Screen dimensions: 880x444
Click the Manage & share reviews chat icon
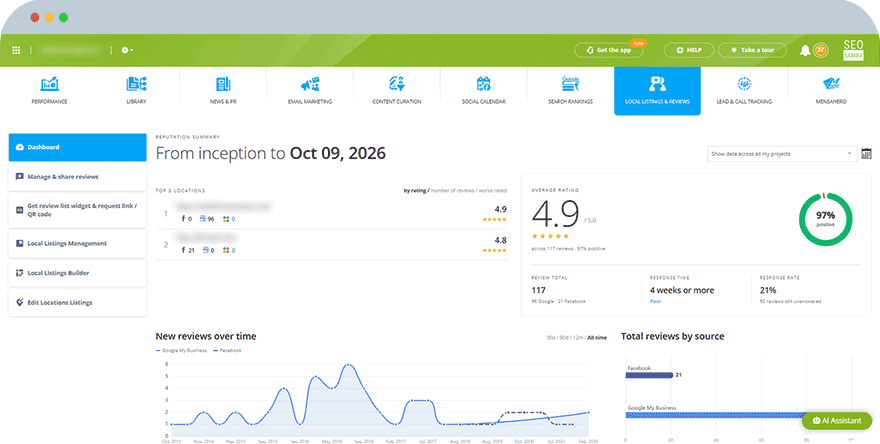[x=20, y=177]
